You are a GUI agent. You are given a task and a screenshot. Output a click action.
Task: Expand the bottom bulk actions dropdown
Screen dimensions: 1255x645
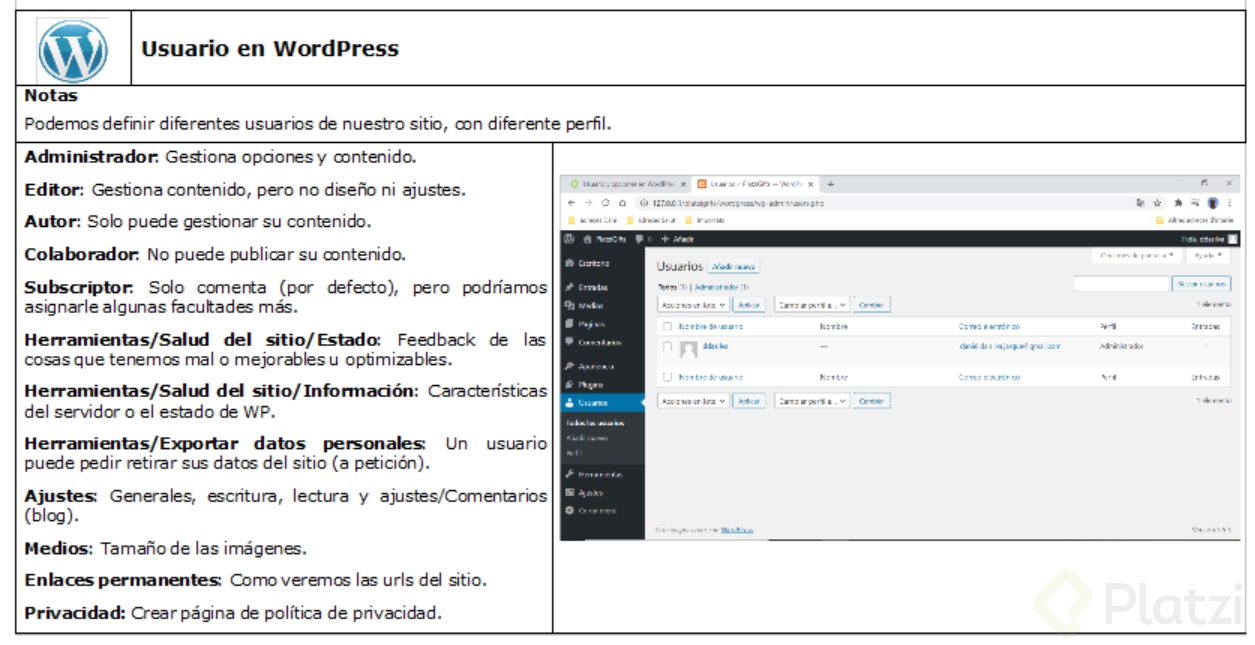tap(692, 400)
